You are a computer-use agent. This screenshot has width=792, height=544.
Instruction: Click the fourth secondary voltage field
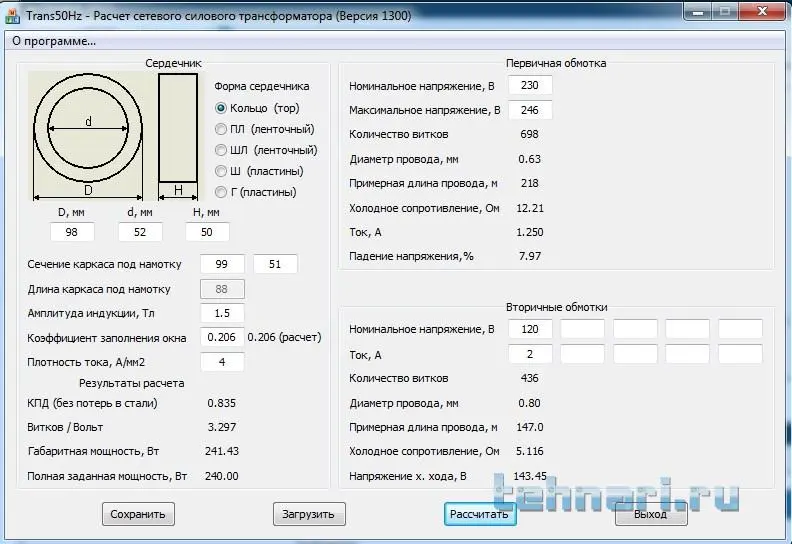[x=687, y=329]
